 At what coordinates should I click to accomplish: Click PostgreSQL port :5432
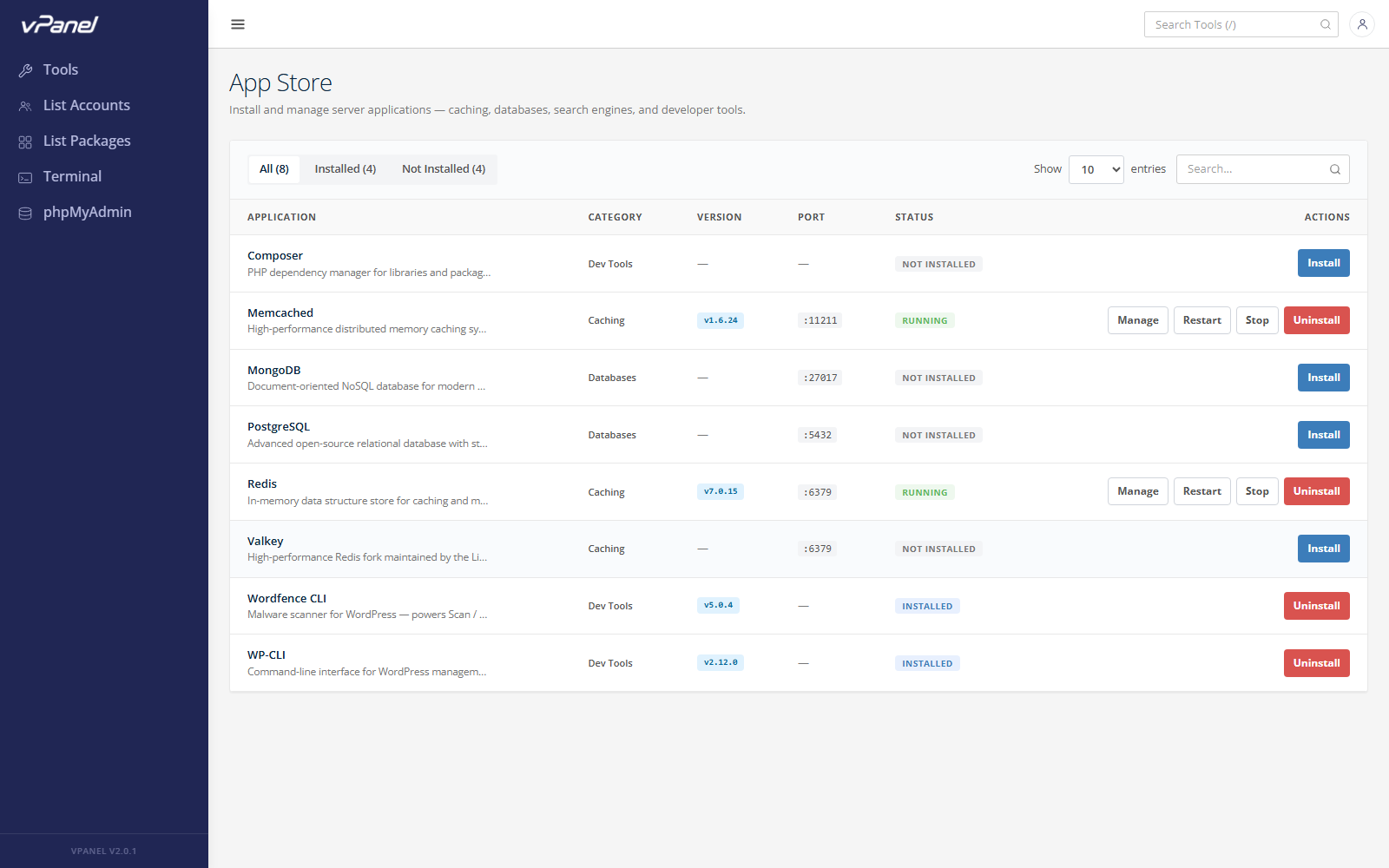pos(817,435)
